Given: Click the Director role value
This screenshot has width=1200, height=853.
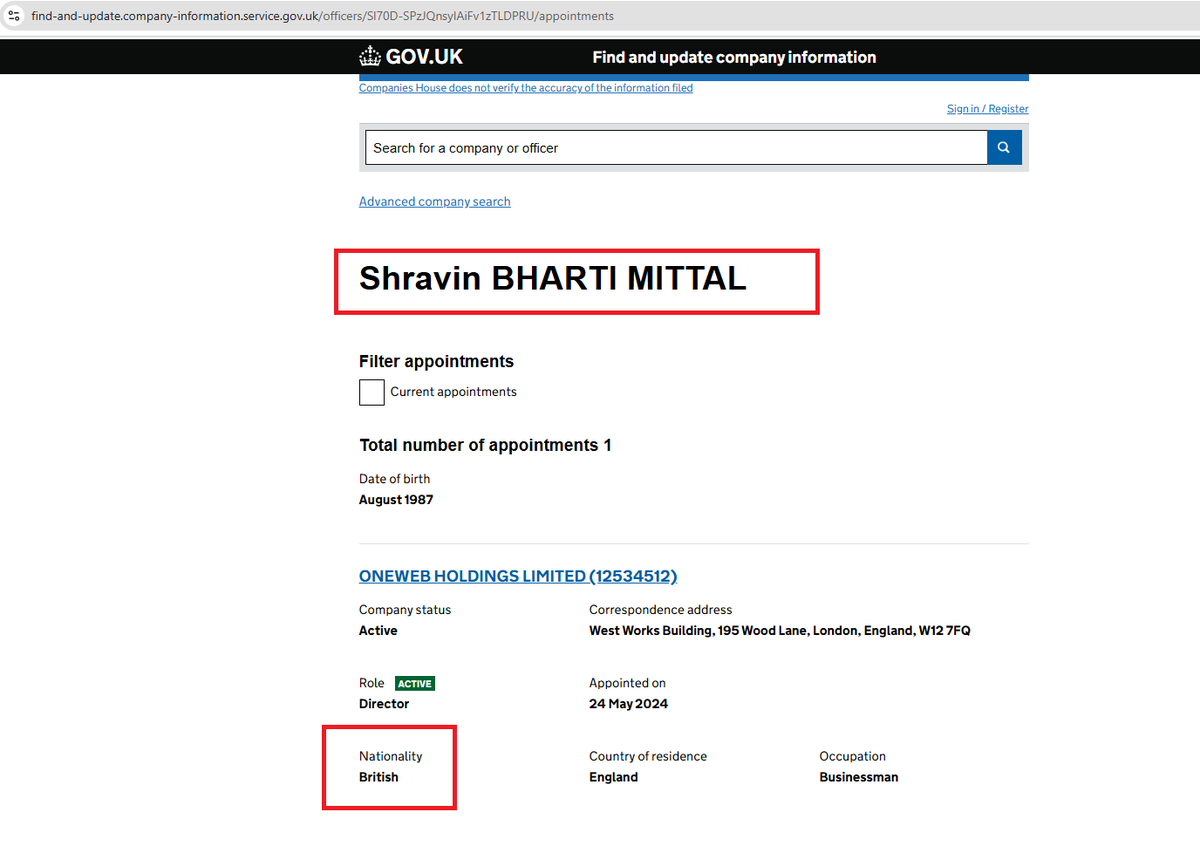Looking at the screenshot, I should (384, 704).
